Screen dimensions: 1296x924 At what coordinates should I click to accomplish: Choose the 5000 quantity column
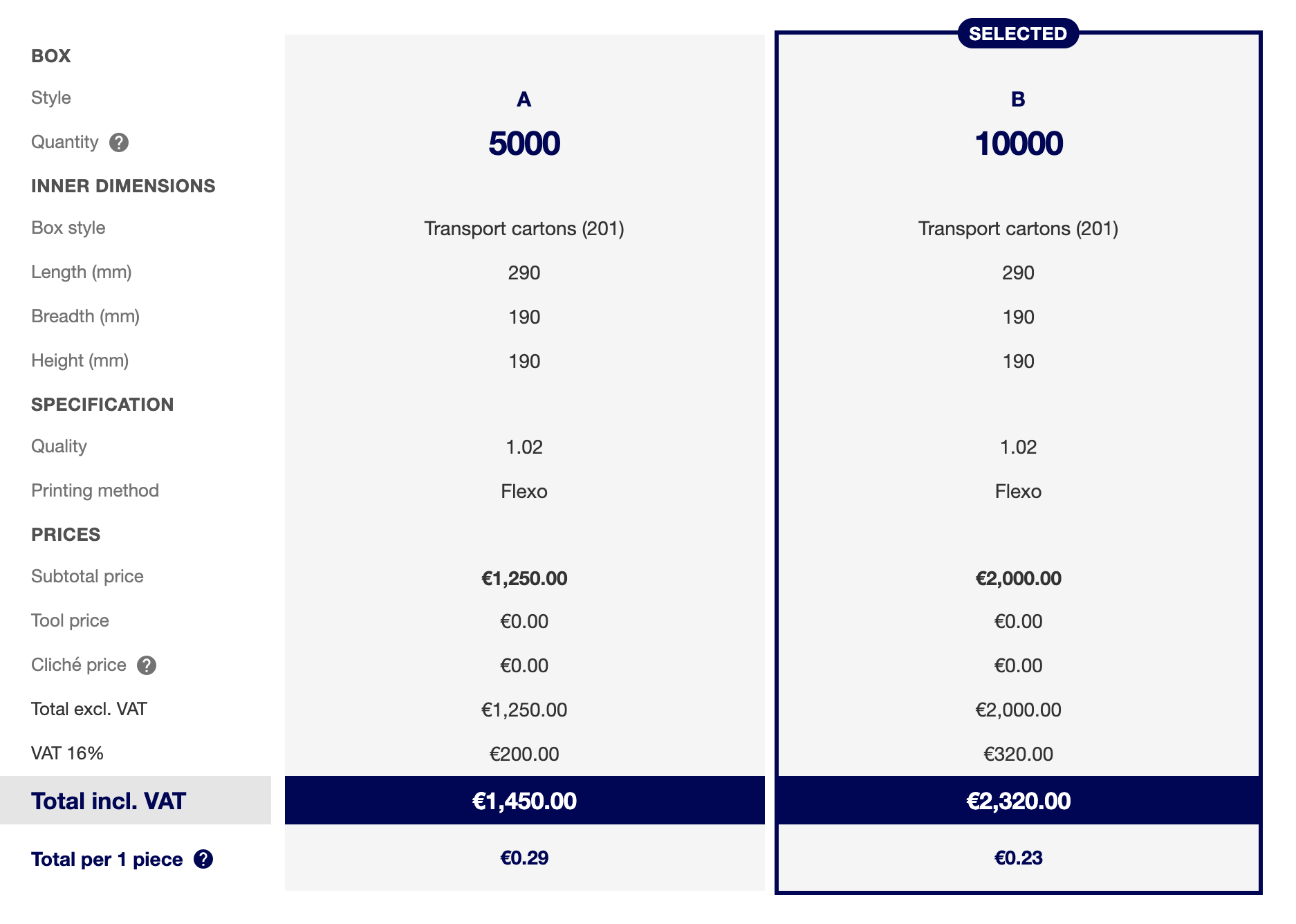click(524, 144)
